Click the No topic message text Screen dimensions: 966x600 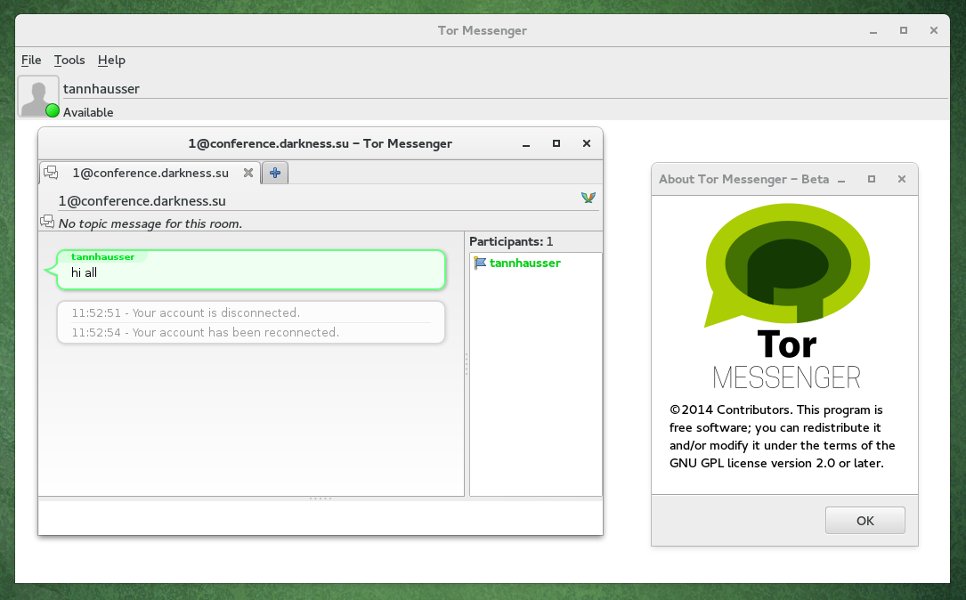click(x=150, y=224)
